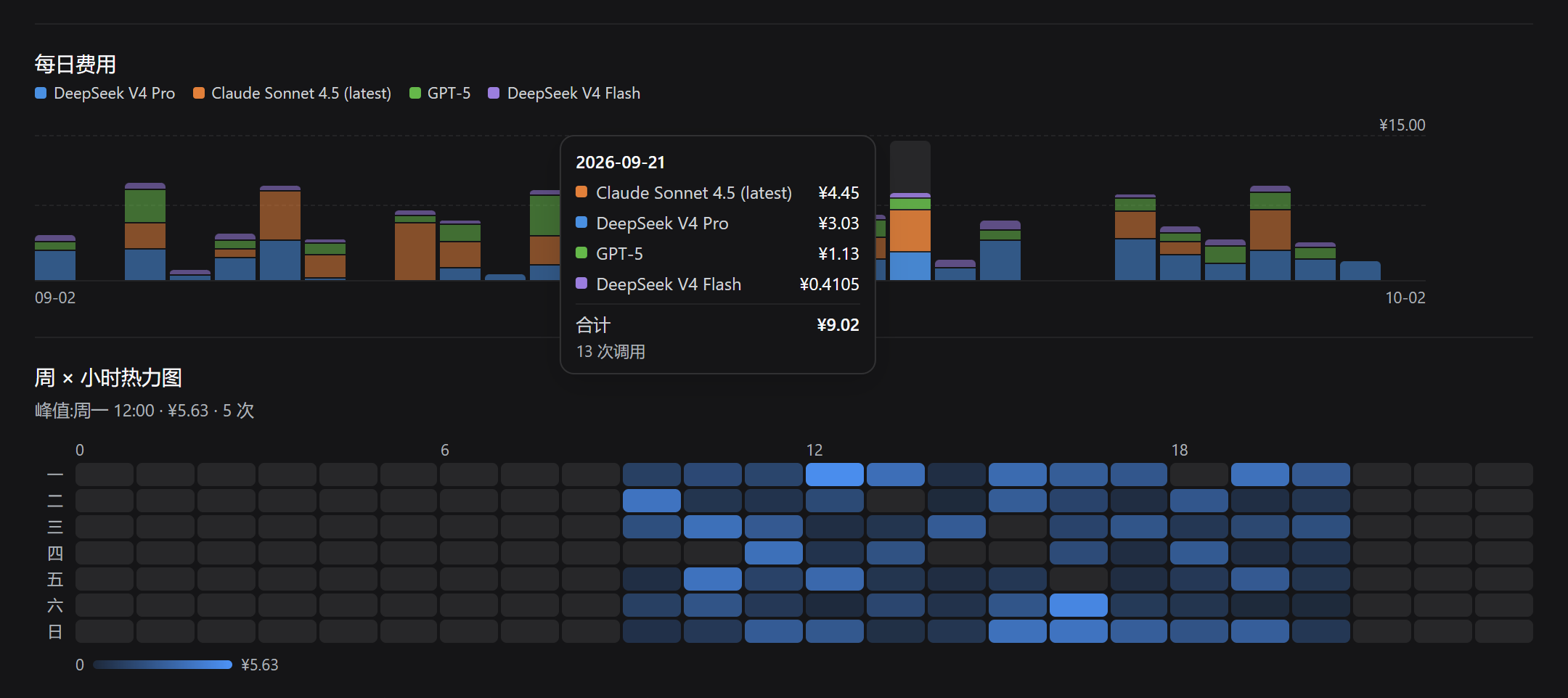Viewport: 1568px width, 698px height.
Task: Select the heatmap cell for 周五 at 10:00
Action: point(713,579)
